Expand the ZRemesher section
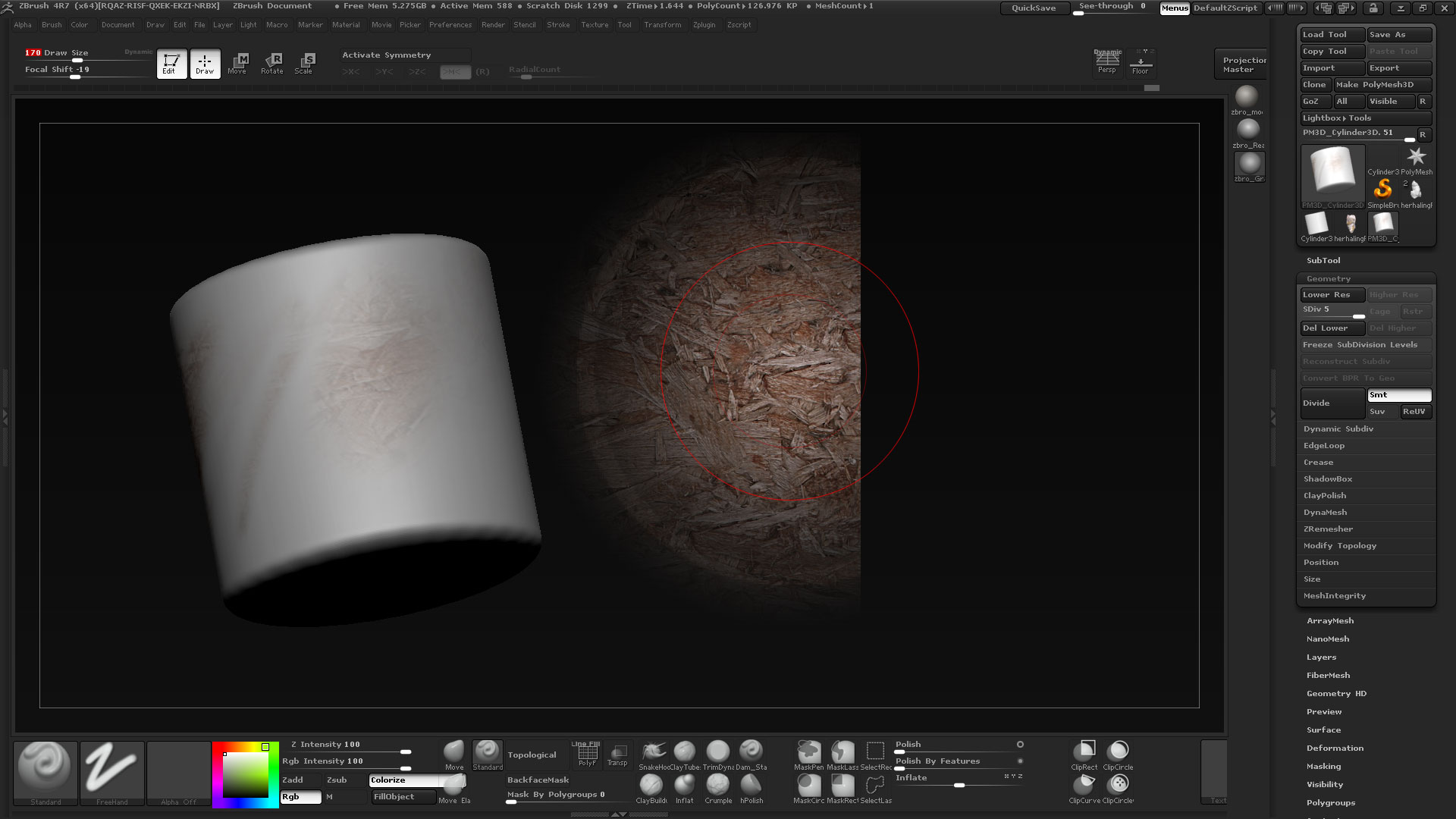Screen dimensions: 1456x819 (x=1328, y=529)
